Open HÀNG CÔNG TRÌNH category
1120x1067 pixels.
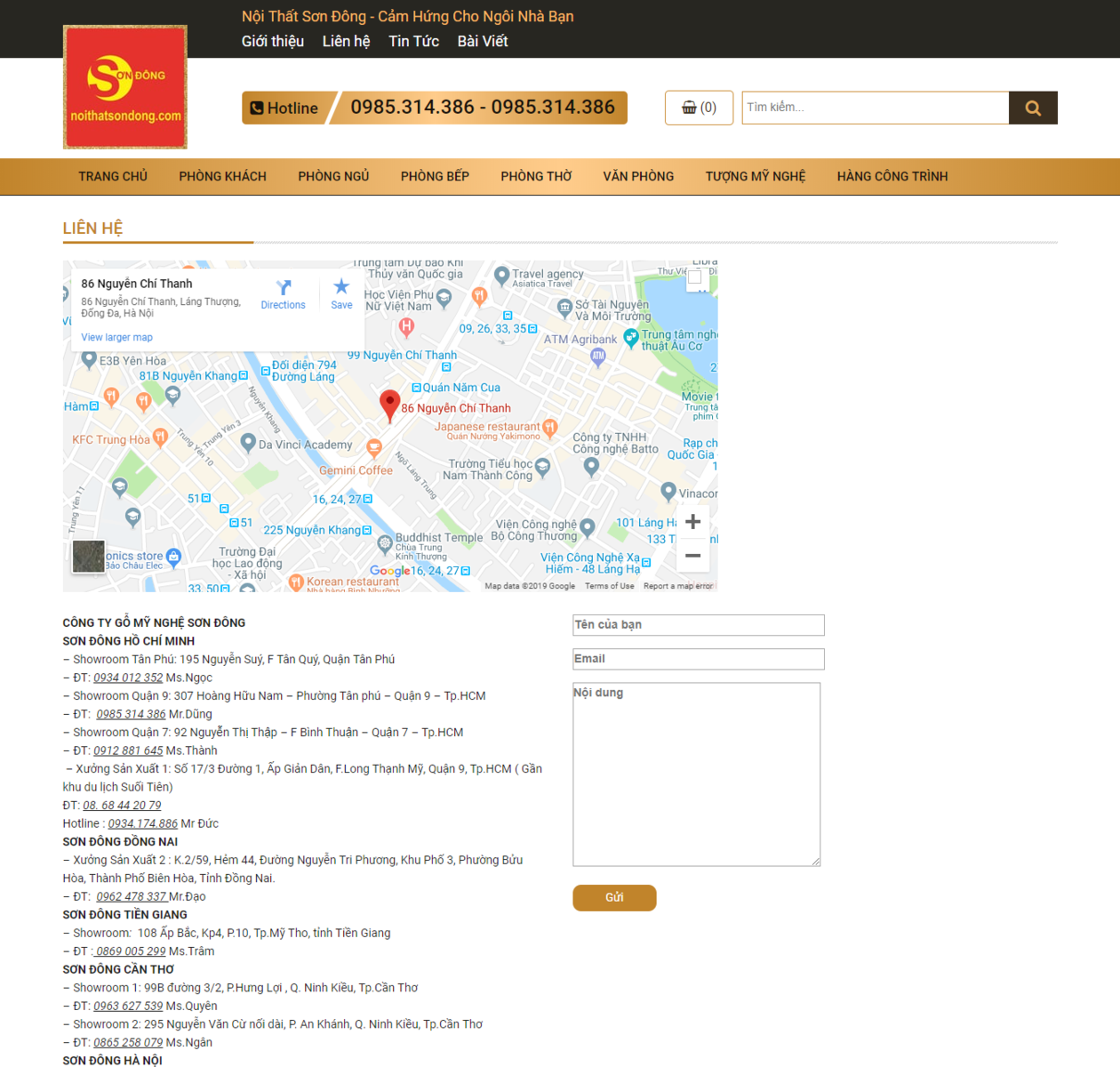point(892,176)
